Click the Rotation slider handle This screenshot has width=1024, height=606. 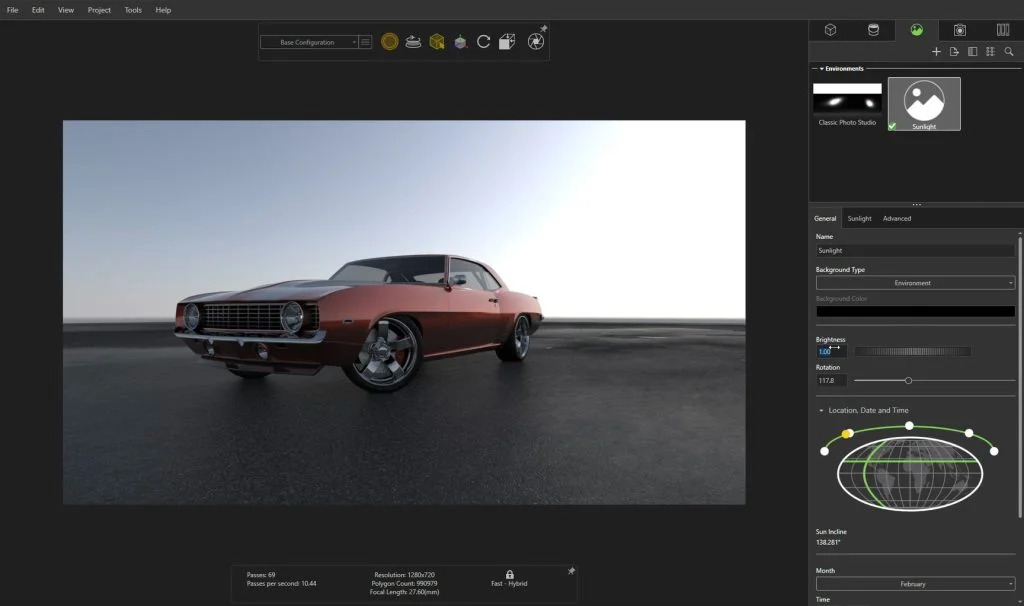[908, 380]
